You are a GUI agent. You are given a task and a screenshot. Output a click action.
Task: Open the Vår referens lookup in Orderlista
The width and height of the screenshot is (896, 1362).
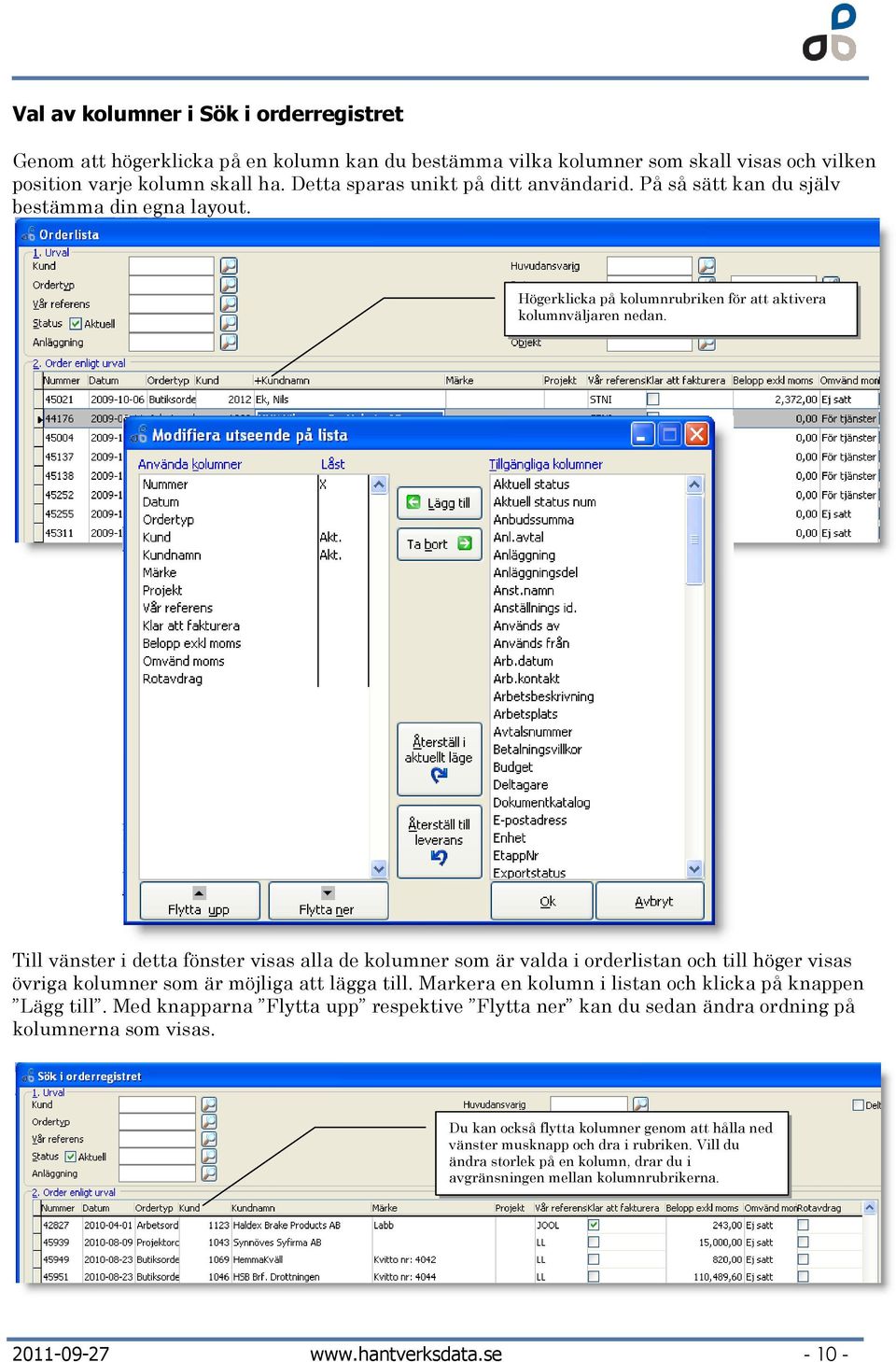[229, 303]
